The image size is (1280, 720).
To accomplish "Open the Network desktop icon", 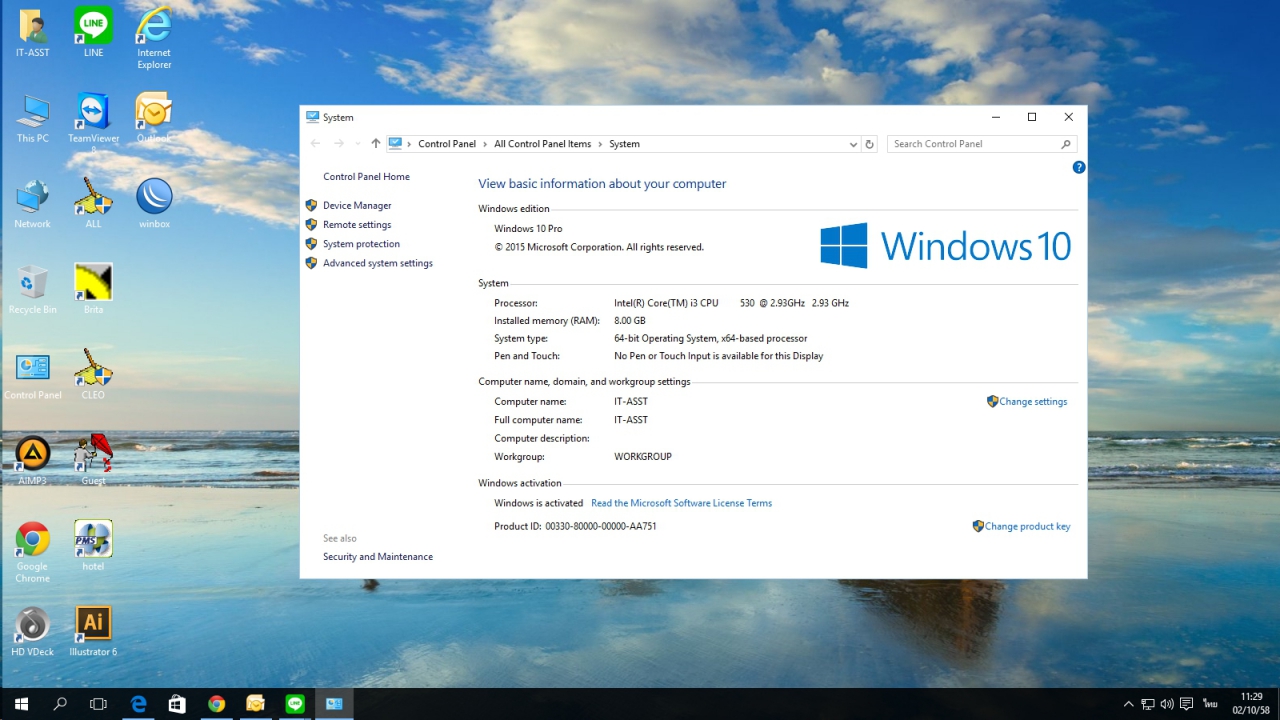I will tap(33, 204).
